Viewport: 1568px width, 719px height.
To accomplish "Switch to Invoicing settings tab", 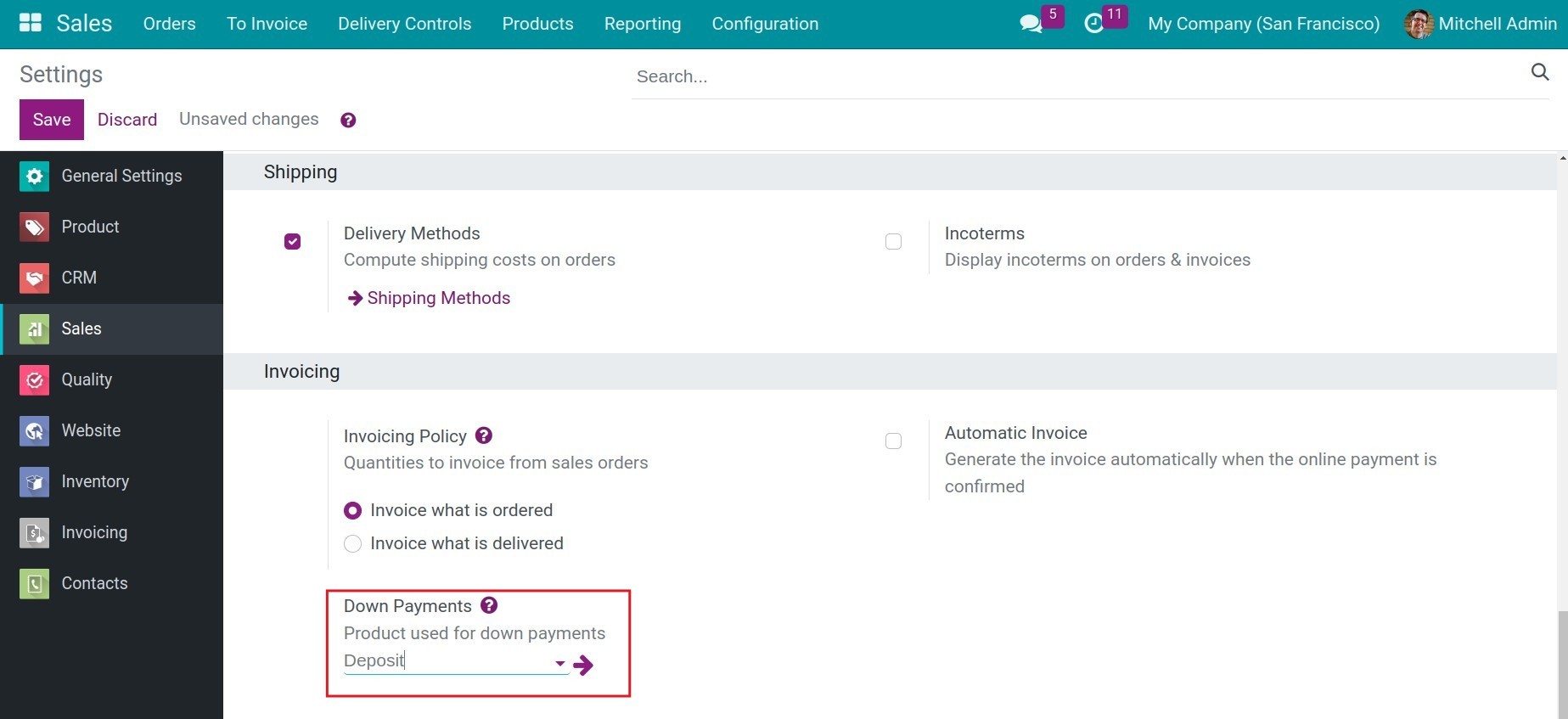I will pyautogui.click(x=111, y=532).
